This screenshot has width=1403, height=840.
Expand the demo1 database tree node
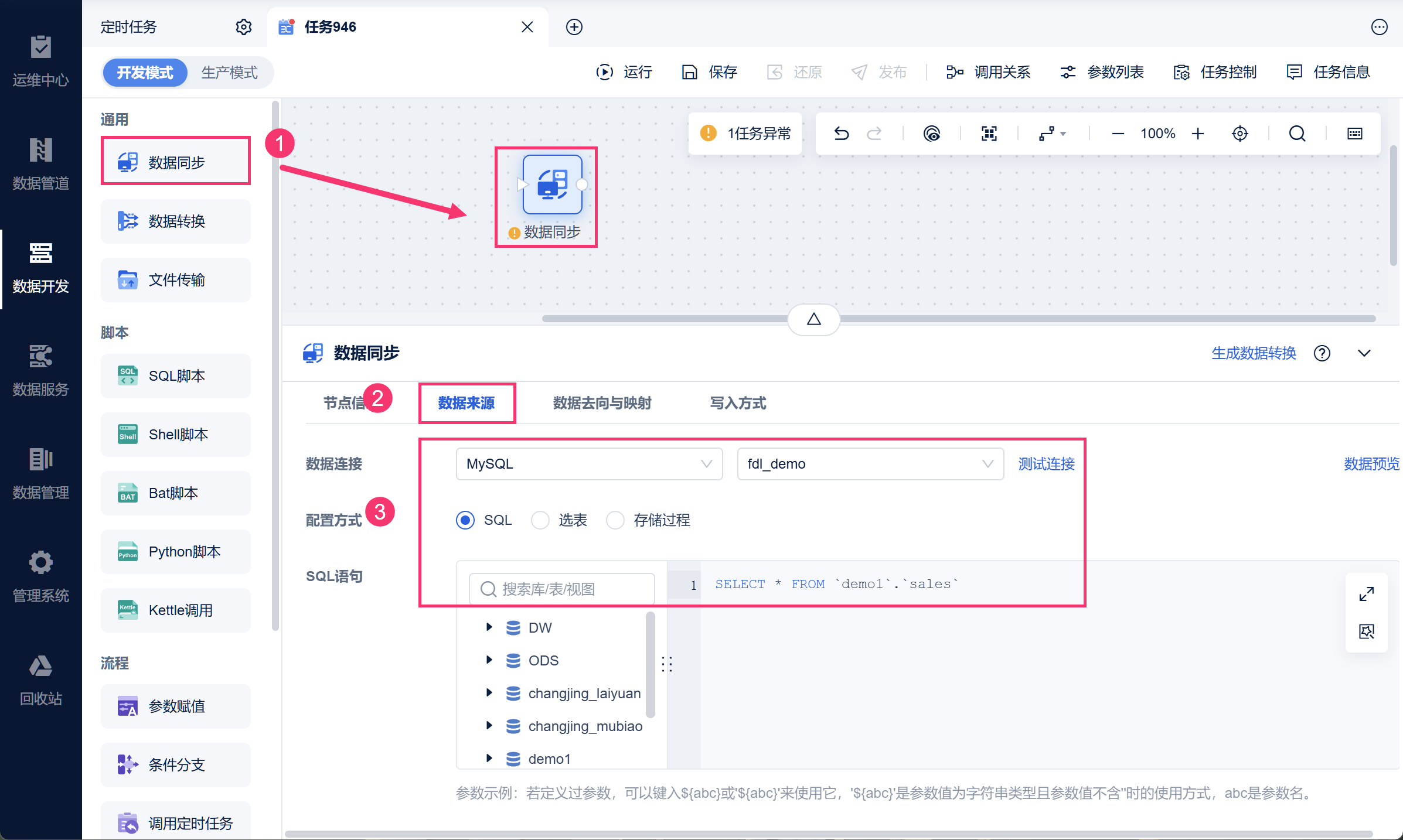(489, 759)
